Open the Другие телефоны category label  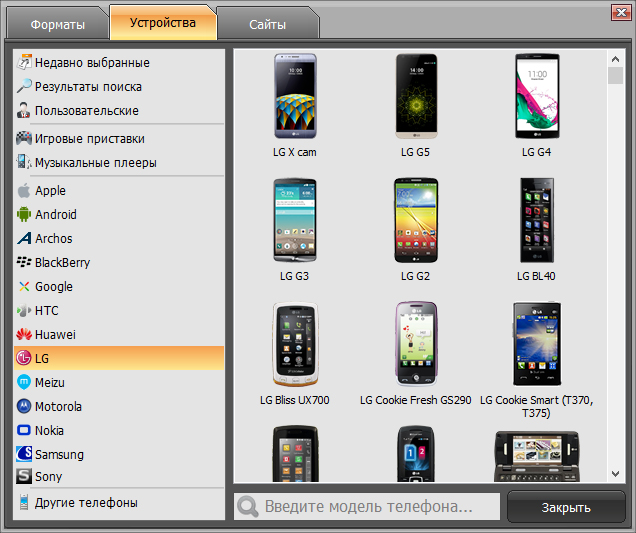coord(86,503)
